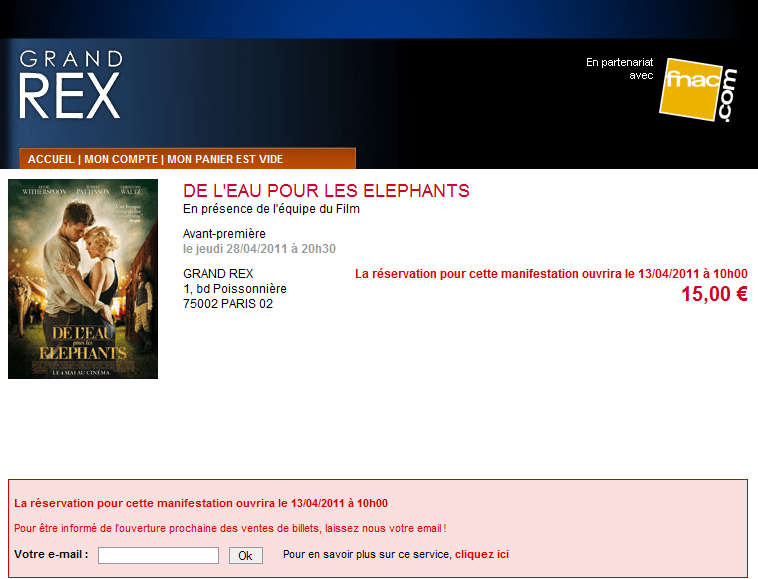Click the bold reservation notice in pink box
Viewport: 758px width, 579px height.
pos(201,503)
